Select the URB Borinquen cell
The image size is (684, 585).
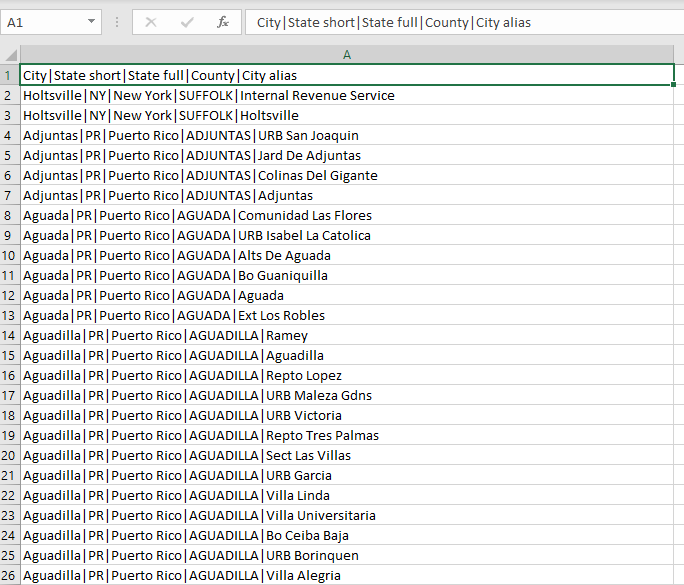(x=347, y=556)
